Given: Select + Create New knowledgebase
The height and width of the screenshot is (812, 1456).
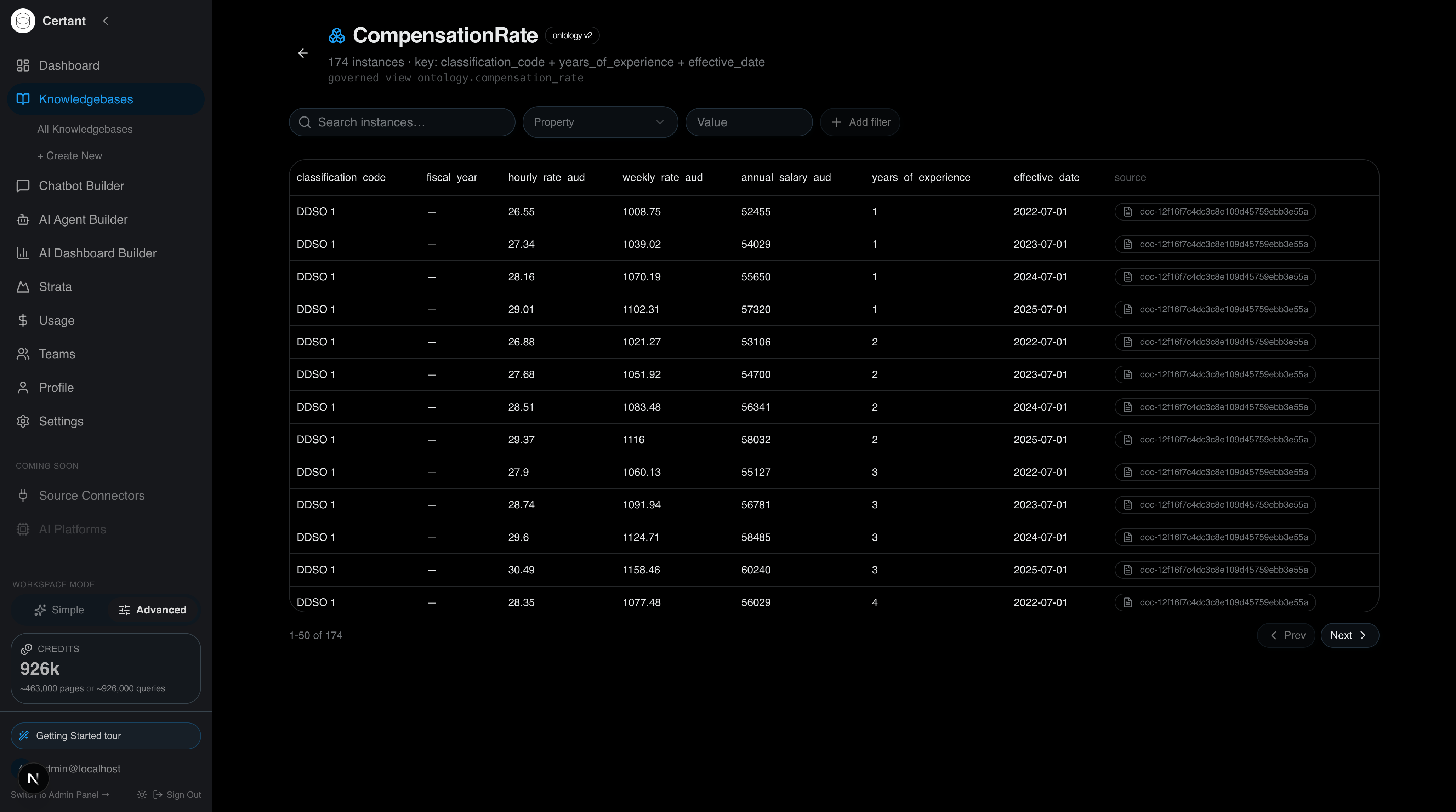Looking at the screenshot, I should tap(69, 155).
